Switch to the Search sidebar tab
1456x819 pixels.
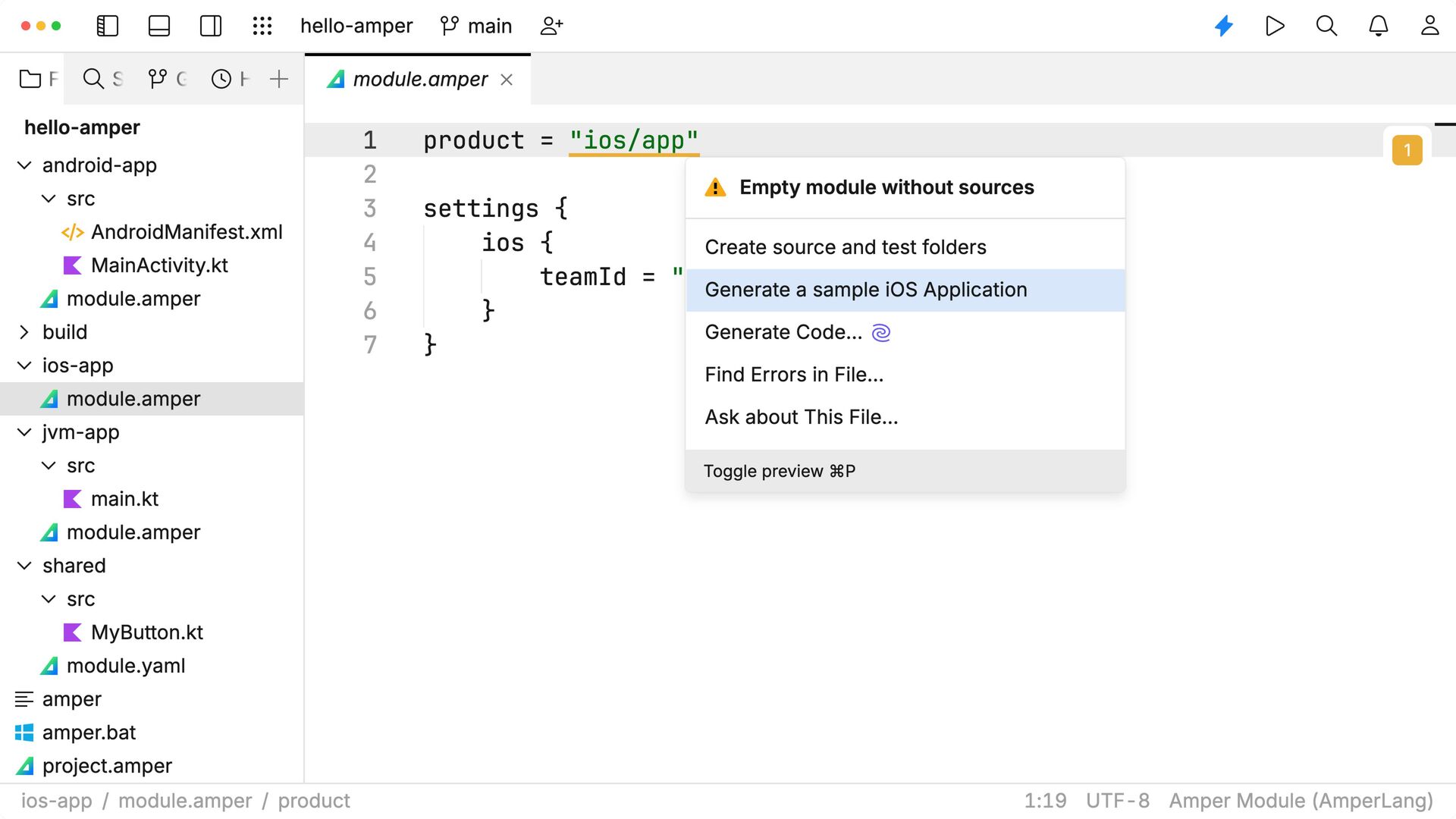102,79
